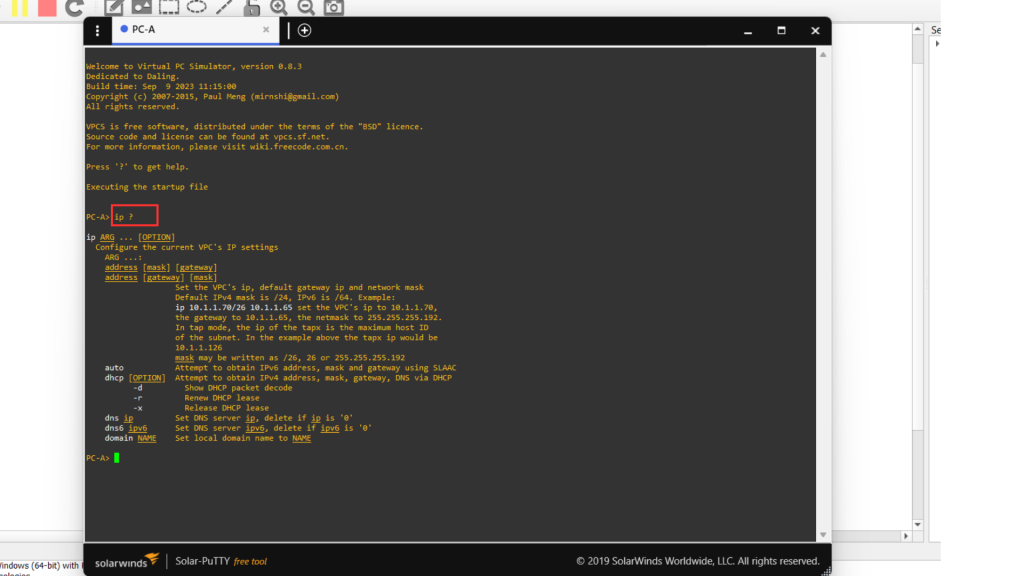Image resolution: width=1024 pixels, height=576 pixels.
Task: Take a screenshot with the camera icon
Action: click(334, 6)
